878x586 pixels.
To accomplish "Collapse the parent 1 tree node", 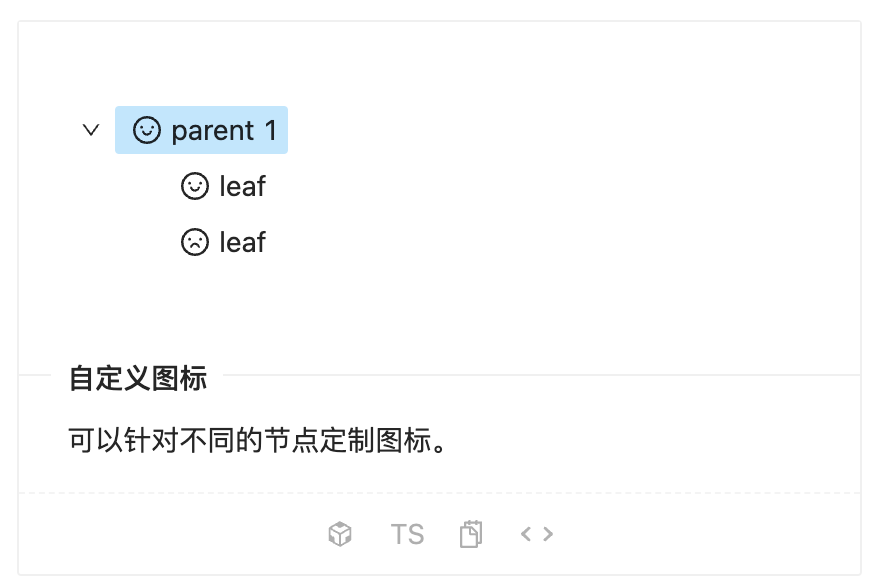I will click(91, 130).
